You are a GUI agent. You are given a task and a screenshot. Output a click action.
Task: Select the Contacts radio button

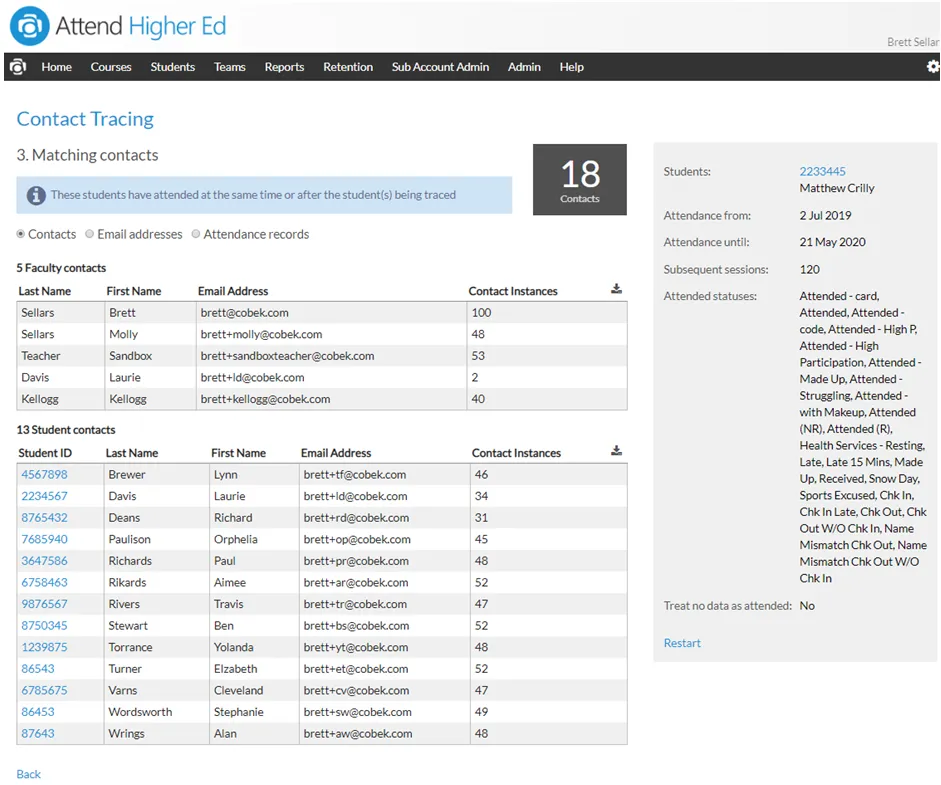tap(21, 234)
